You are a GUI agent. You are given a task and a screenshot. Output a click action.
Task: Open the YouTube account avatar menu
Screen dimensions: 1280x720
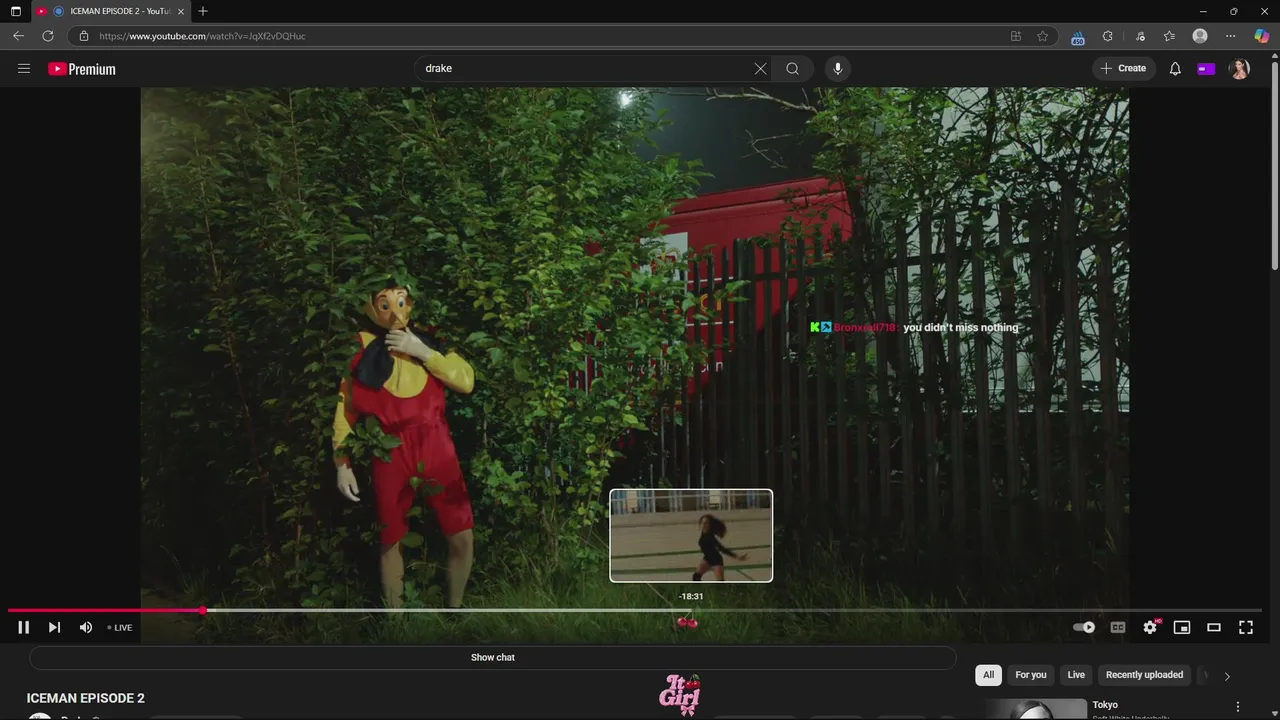(x=1240, y=69)
